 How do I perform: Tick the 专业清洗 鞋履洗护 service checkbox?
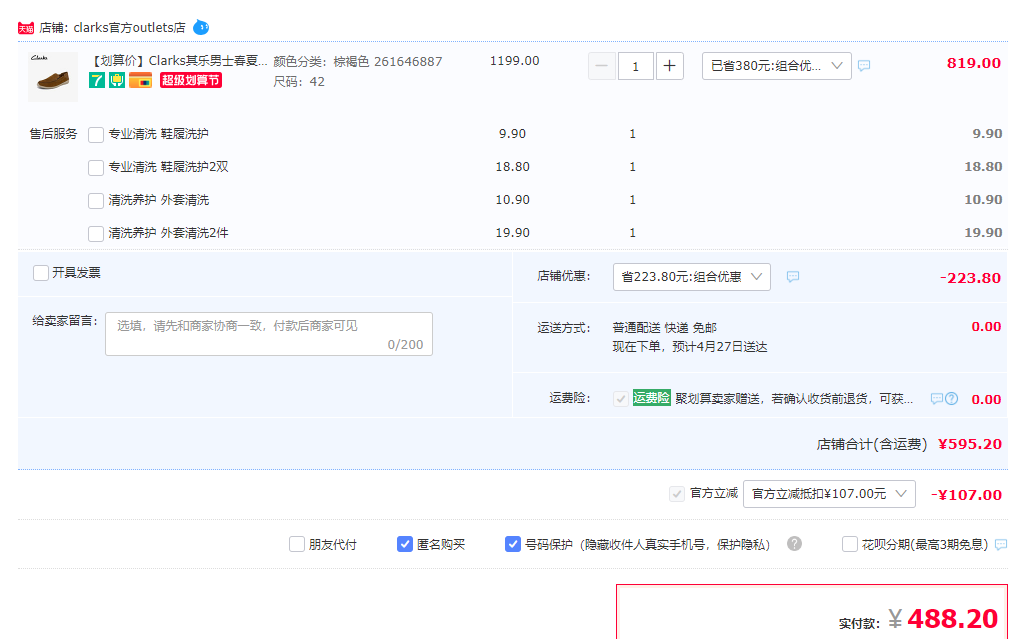[x=96, y=135]
